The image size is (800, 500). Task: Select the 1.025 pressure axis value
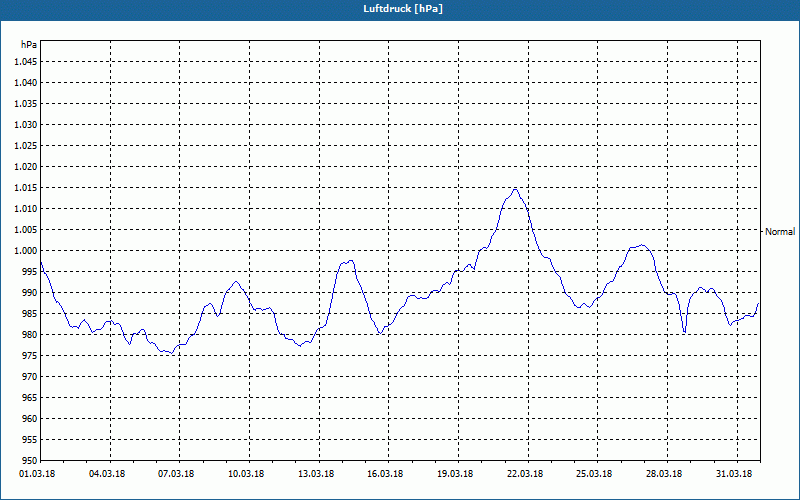point(26,145)
